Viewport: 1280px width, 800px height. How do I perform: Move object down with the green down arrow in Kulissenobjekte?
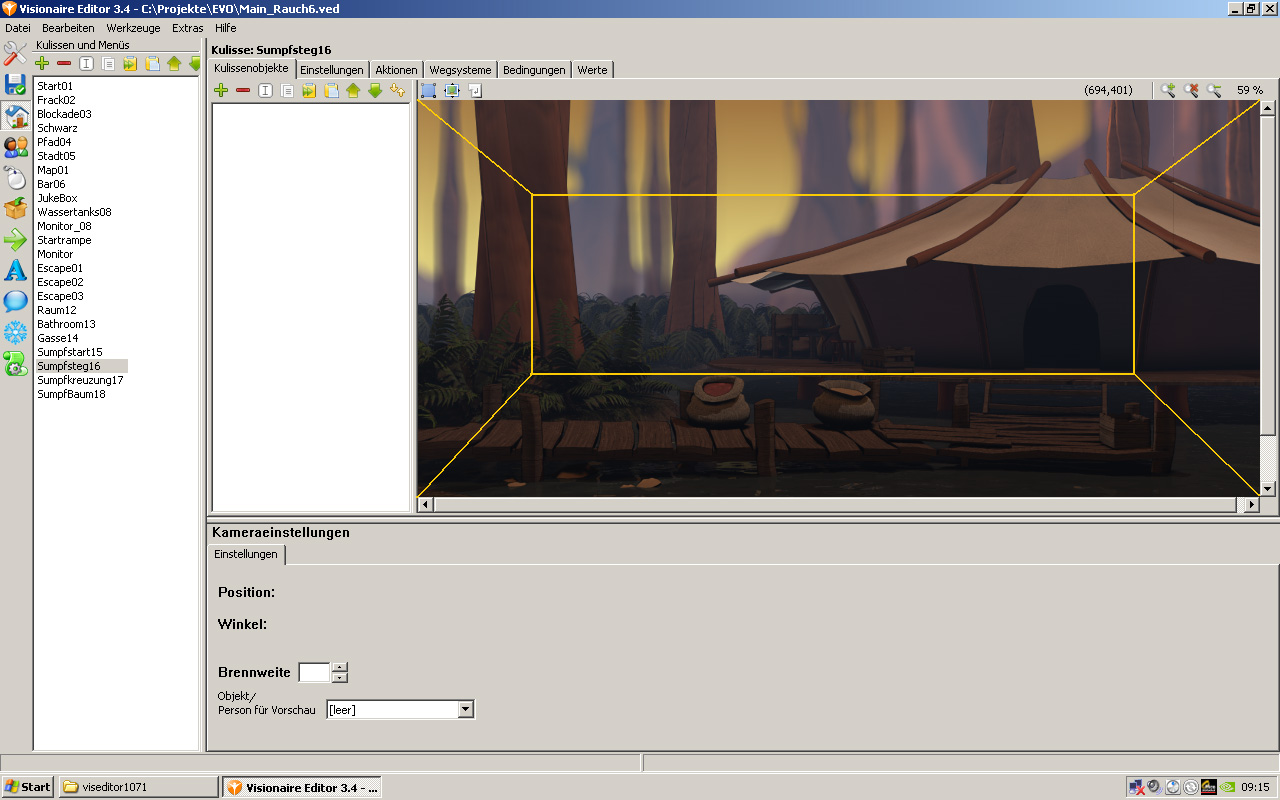click(x=375, y=91)
